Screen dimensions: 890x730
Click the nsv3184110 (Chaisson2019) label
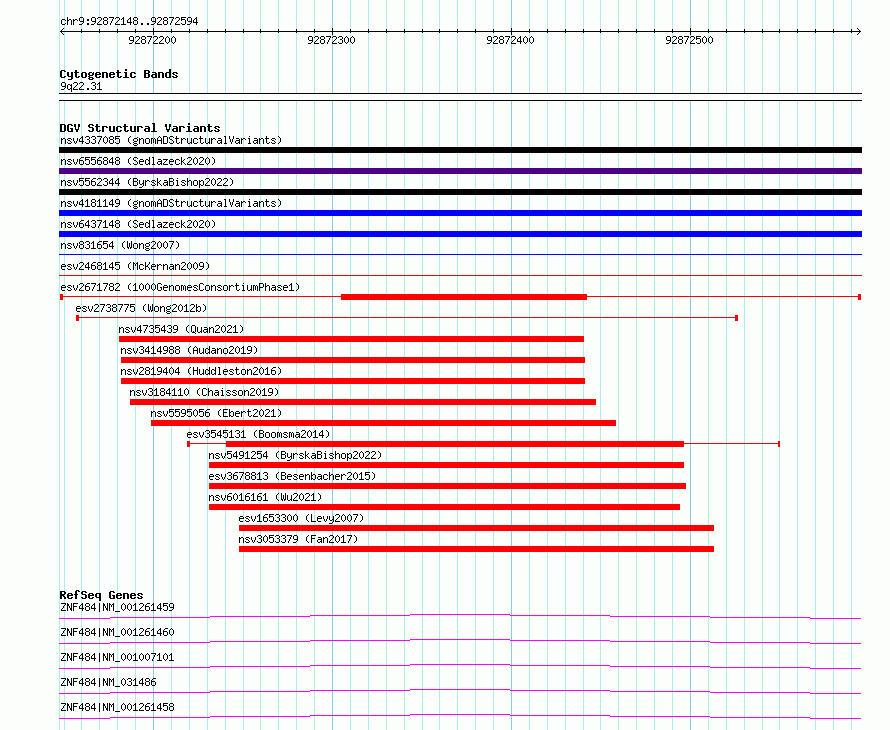tap(204, 392)
